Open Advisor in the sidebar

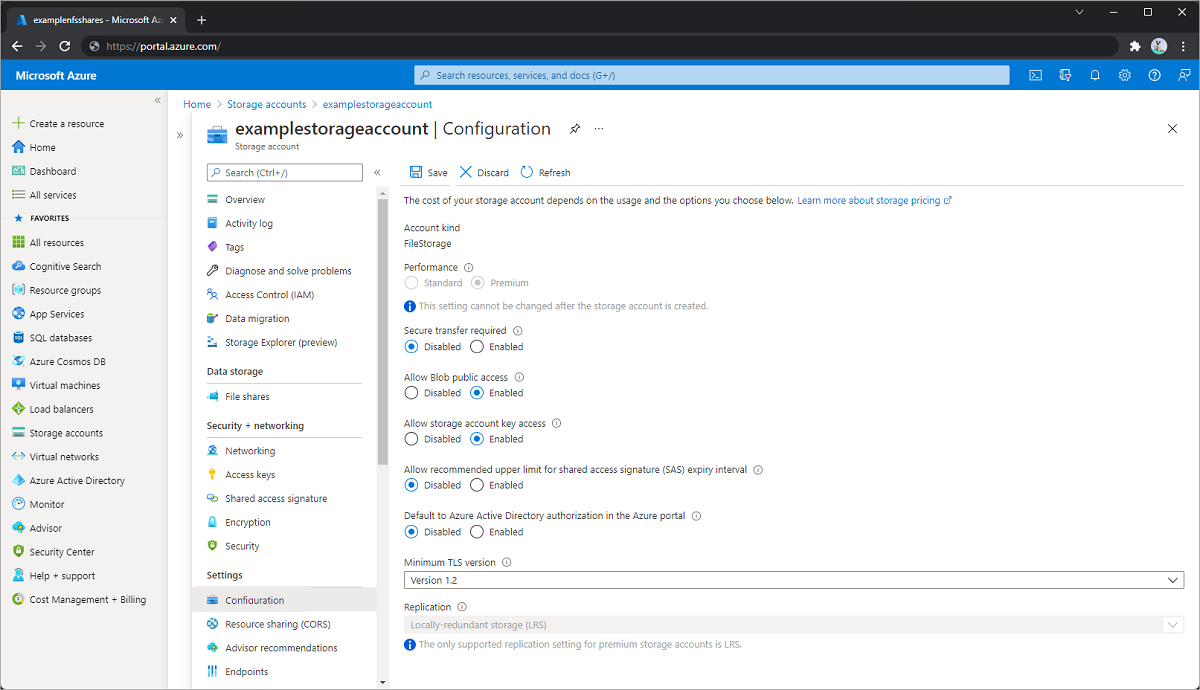[45, 528]
